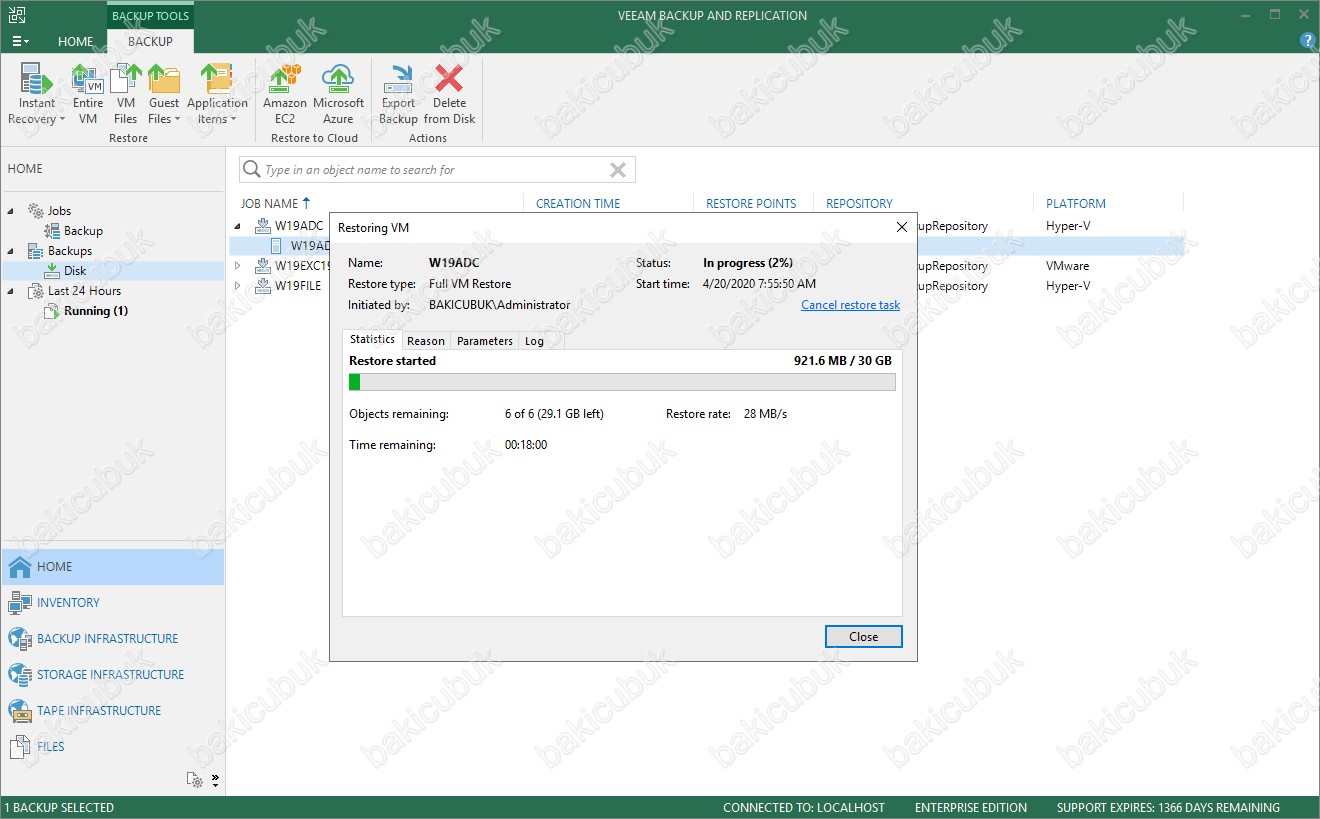Click the In progress (2%) status text
This screenshot has width=1320, height=819.
tap(748, 263)
